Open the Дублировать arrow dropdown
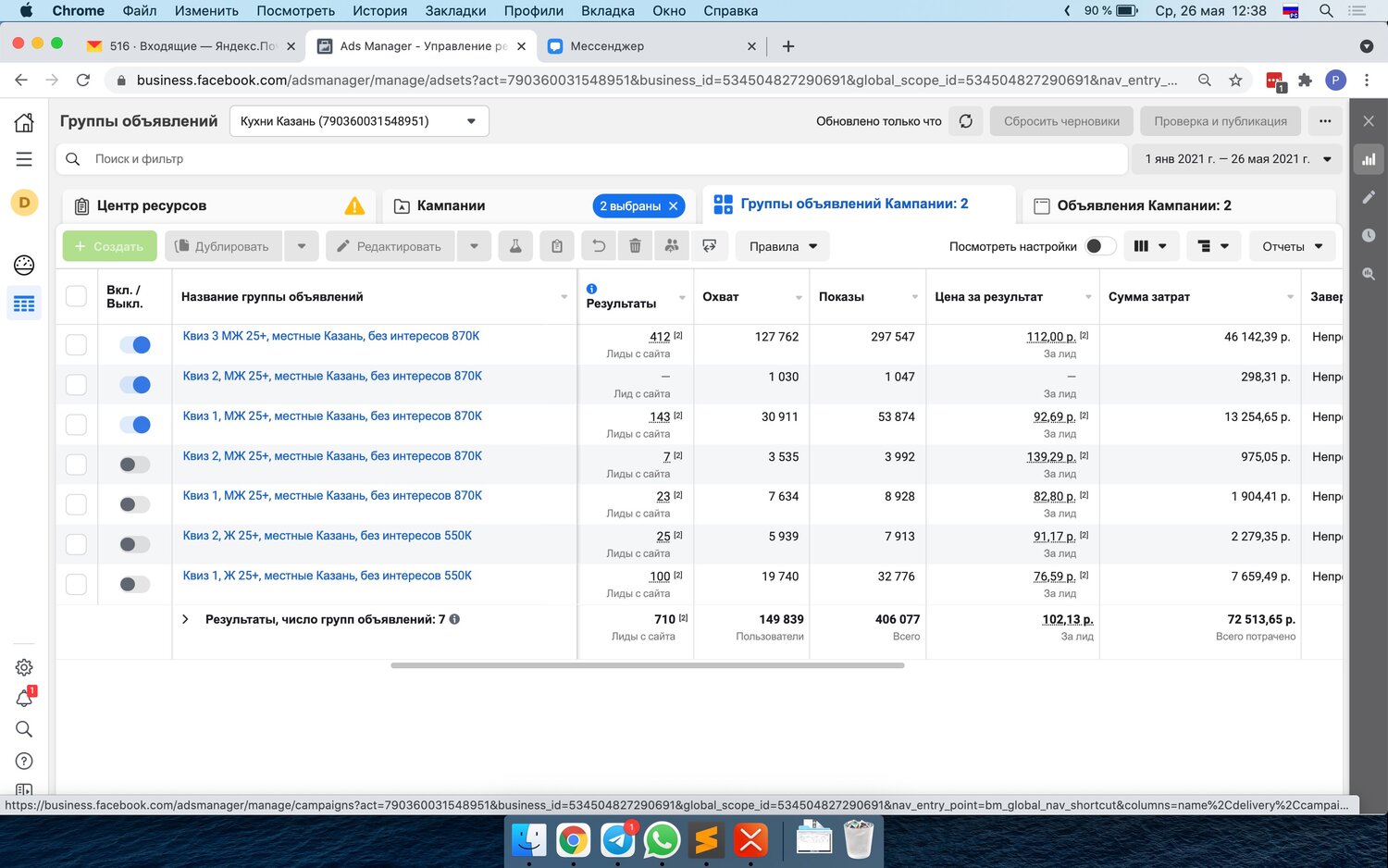Image resolution: width=1388 pixels, height=868 pixels. click(302, 246)
